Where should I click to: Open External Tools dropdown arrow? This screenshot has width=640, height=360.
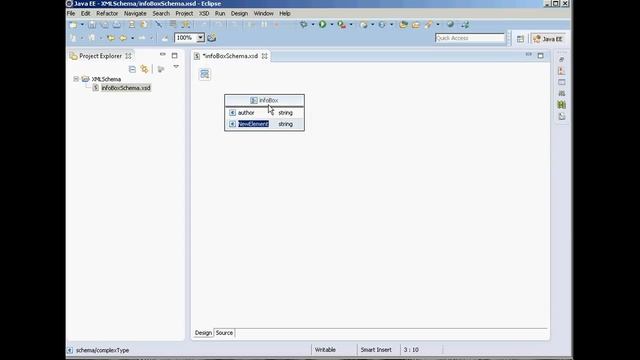pos(351,25)
